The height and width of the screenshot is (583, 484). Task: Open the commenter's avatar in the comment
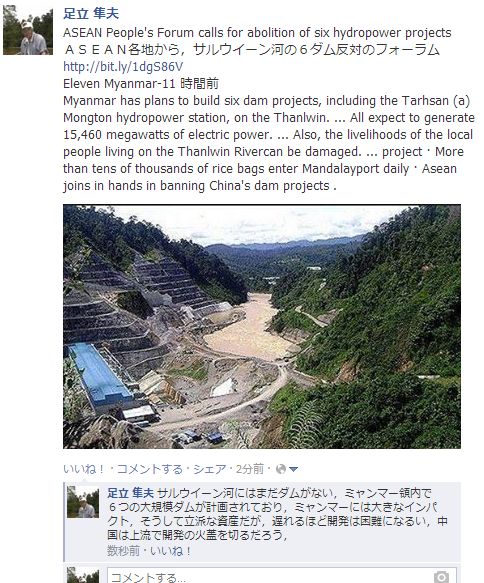click(x=83, y=502)
